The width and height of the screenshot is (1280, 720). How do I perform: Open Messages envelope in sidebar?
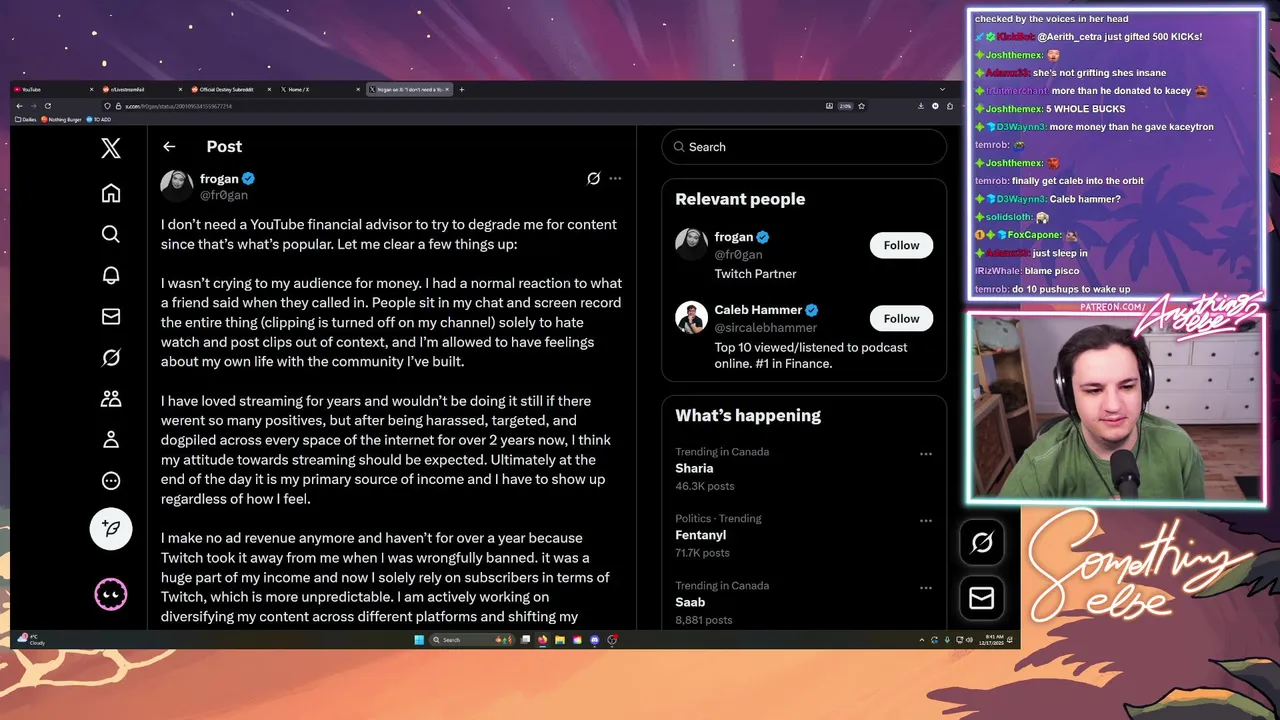(x=111, y=316)
